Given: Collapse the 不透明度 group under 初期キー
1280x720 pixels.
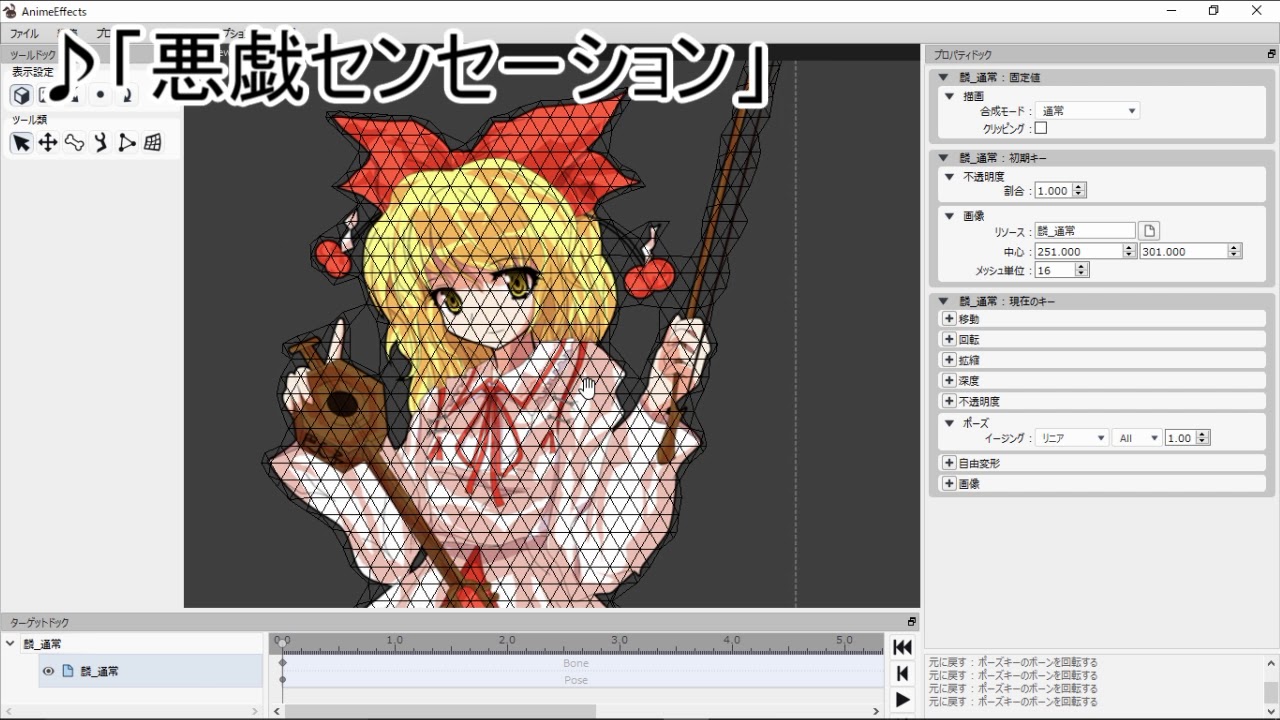Looking at the screenshot, I should pyautogui.click(x=950, y=176).
